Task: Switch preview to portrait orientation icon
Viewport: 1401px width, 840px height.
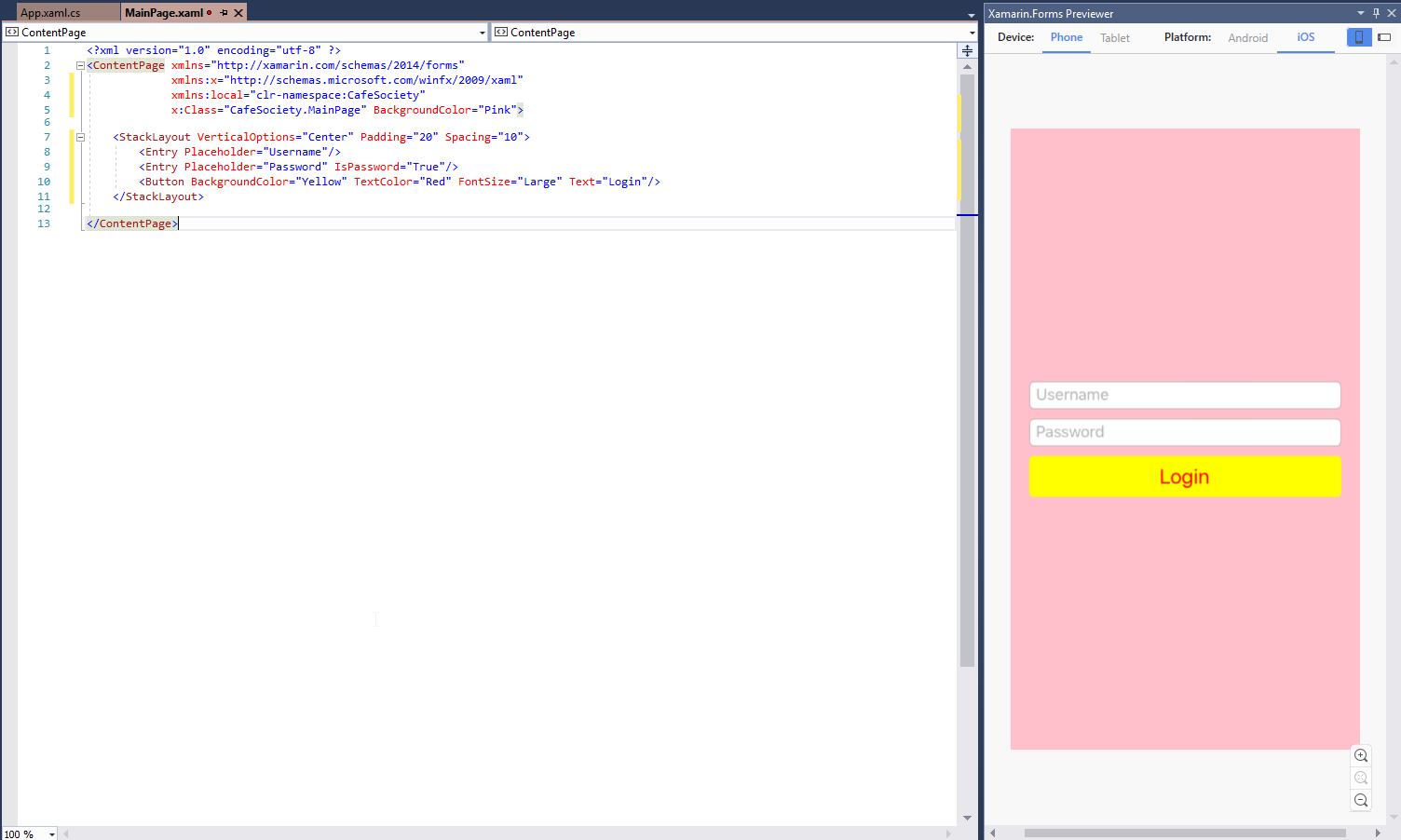Action: tap(1359, 37)
